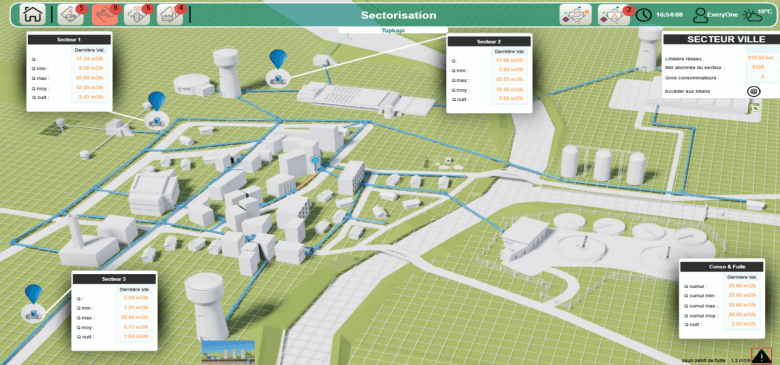Open the water towers photo thumbnail at bottom
The height and width of the screenshot is (365, 780).
tap(228, 352)
